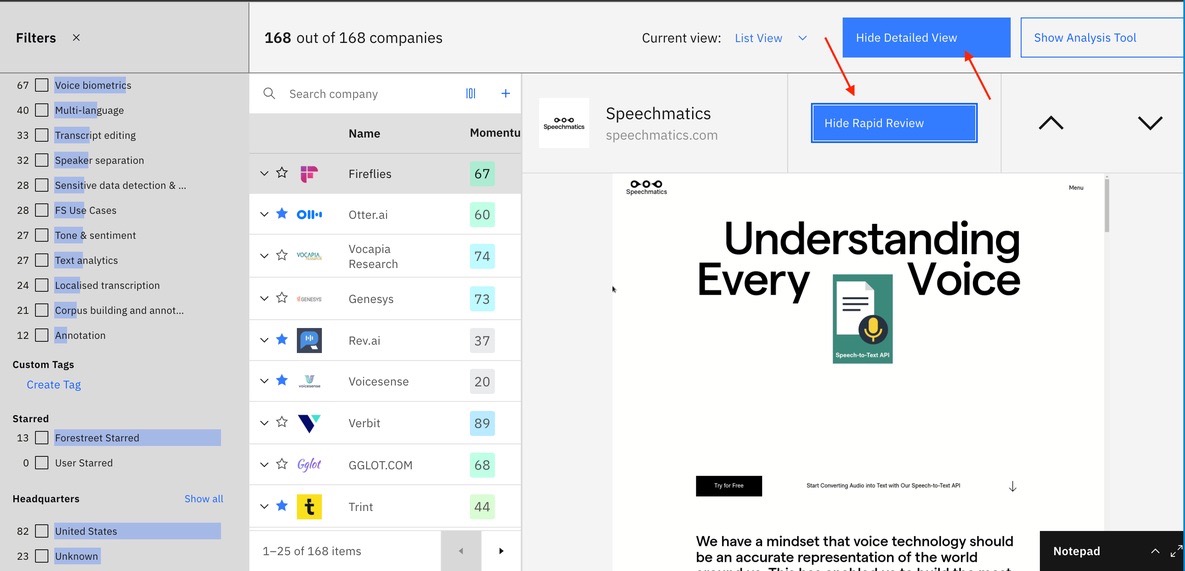Screen dimensions: 1185x571
Task: Check the Text analytics filter
Action: click(x=42, y=260)
